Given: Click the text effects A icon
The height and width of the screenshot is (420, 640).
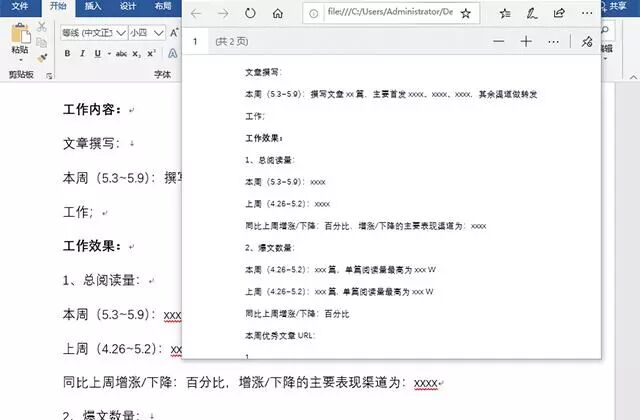Looking at the screenshot, I should tap(173, 53).
